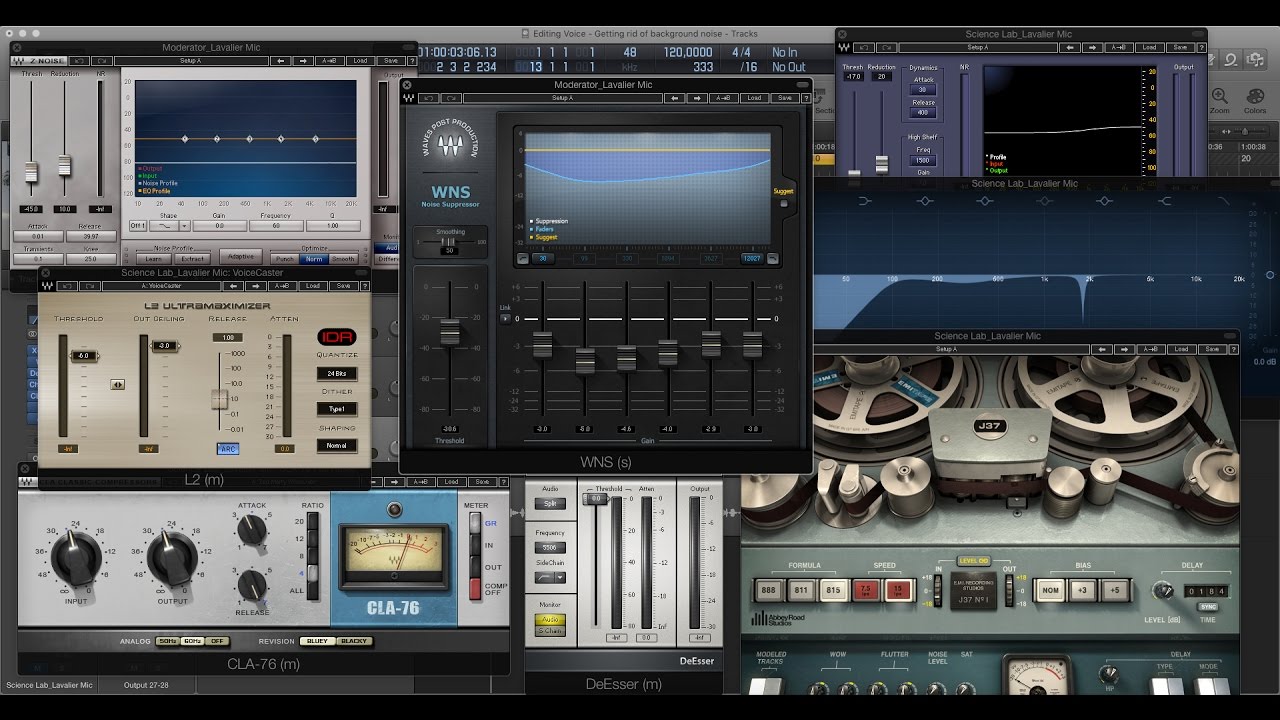Set CLA-76 analog hum to 50Hz
This screenshot has width=1280, height=720.
pyautogui.click(x=167, y=641)
